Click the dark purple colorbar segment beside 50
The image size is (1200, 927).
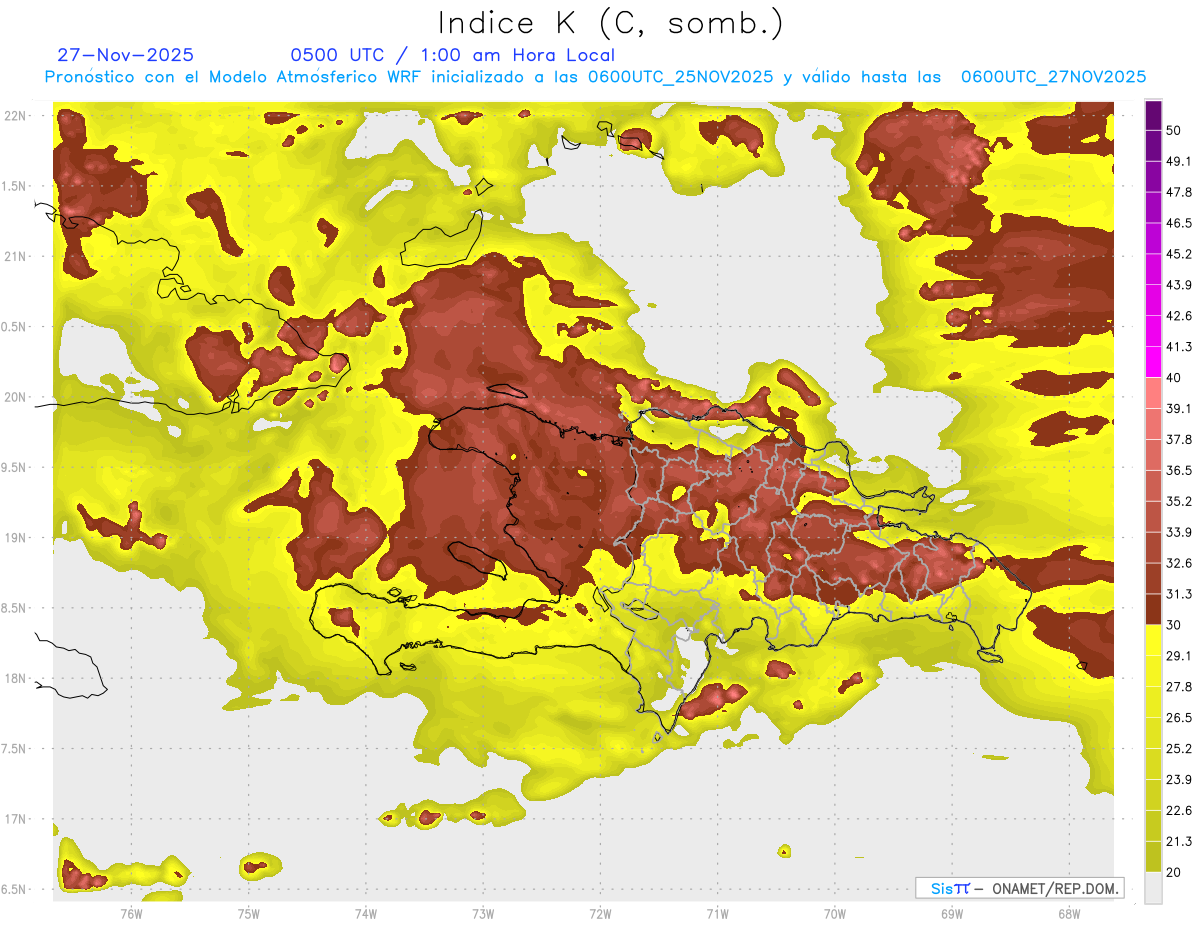coord(1153,114)
